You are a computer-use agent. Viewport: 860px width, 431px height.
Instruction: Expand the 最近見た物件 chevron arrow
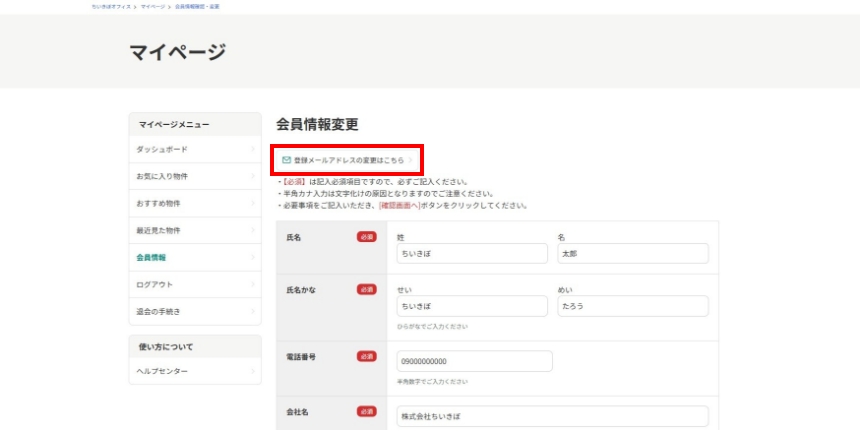pyautogui.click(x=252, y=231)
